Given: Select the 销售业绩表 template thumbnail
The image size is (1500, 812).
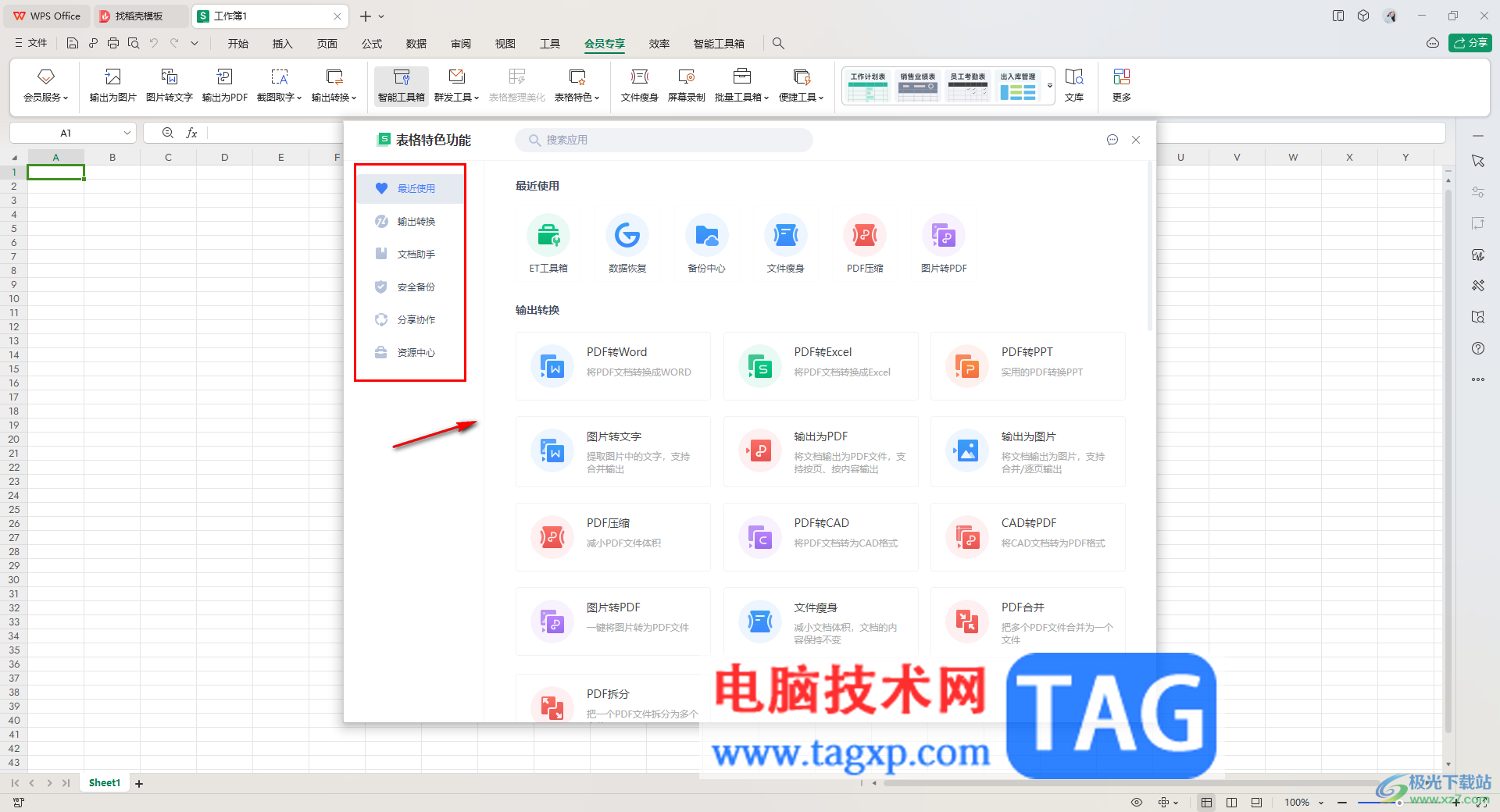Looking at the screenshot, I should (x=918, y=86).
